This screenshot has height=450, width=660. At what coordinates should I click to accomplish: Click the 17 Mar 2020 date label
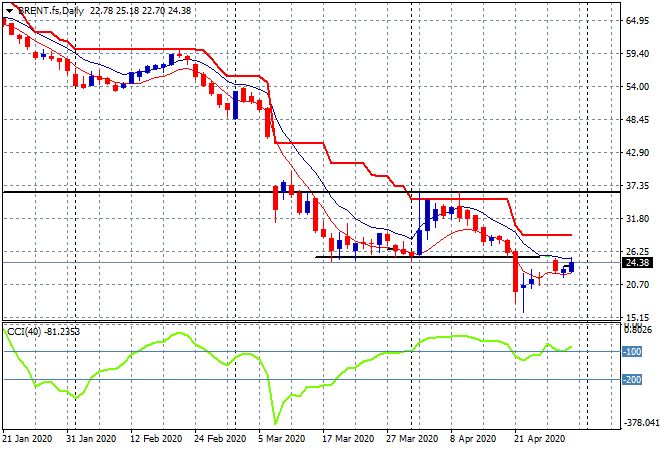point(348,439)
